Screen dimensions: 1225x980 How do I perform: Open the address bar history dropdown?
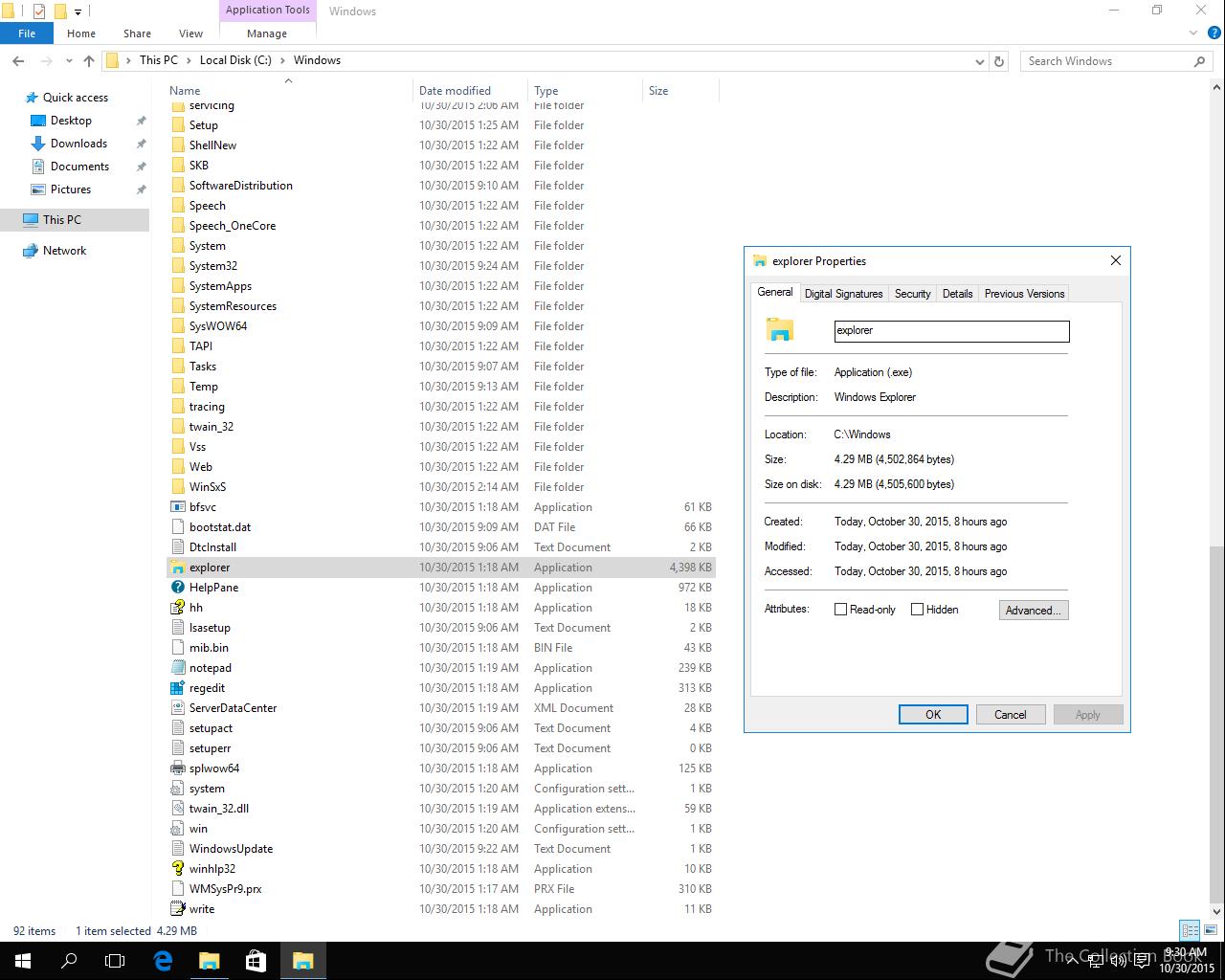point(979,61)
